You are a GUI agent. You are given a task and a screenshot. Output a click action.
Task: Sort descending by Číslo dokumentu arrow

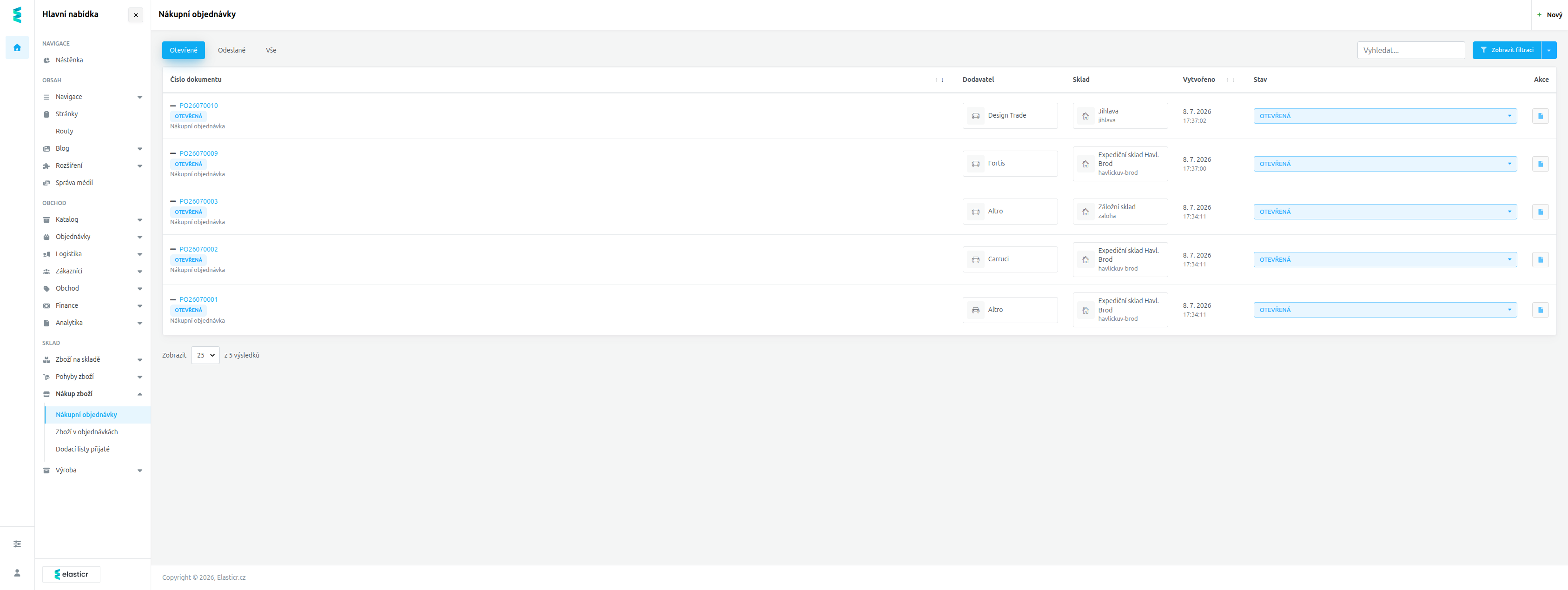coord(942,80)
